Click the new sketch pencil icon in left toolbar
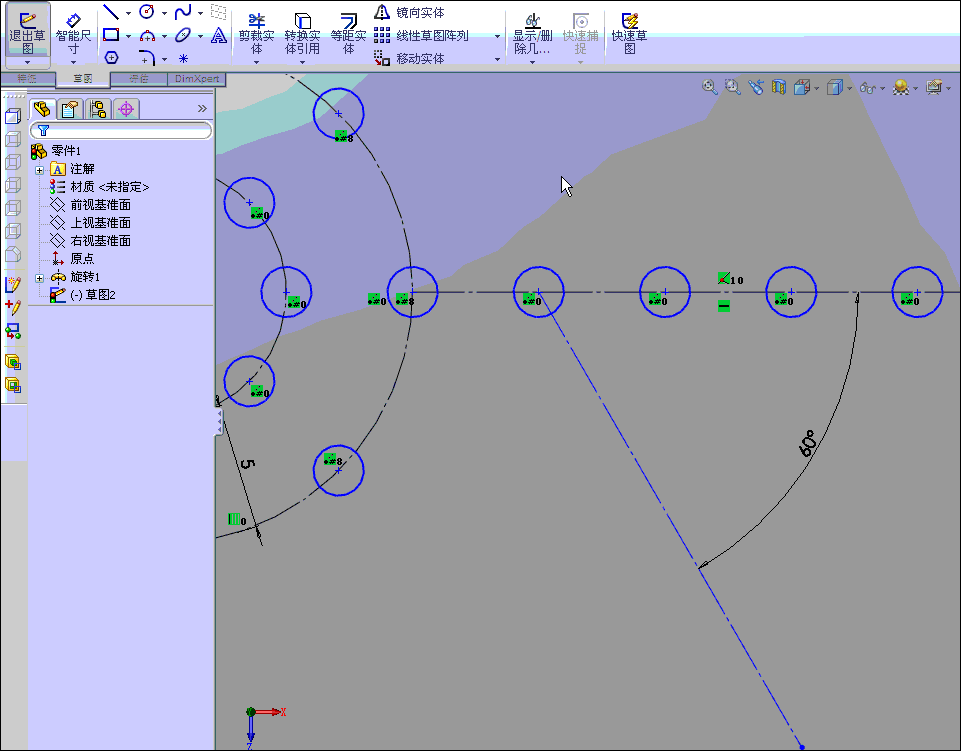Viewport: 961px width, 751px height. 13,284
